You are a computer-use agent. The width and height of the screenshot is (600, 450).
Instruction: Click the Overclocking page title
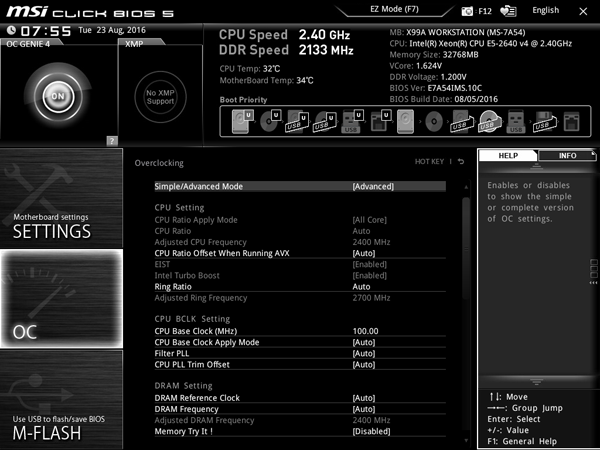tap(159, 163)
